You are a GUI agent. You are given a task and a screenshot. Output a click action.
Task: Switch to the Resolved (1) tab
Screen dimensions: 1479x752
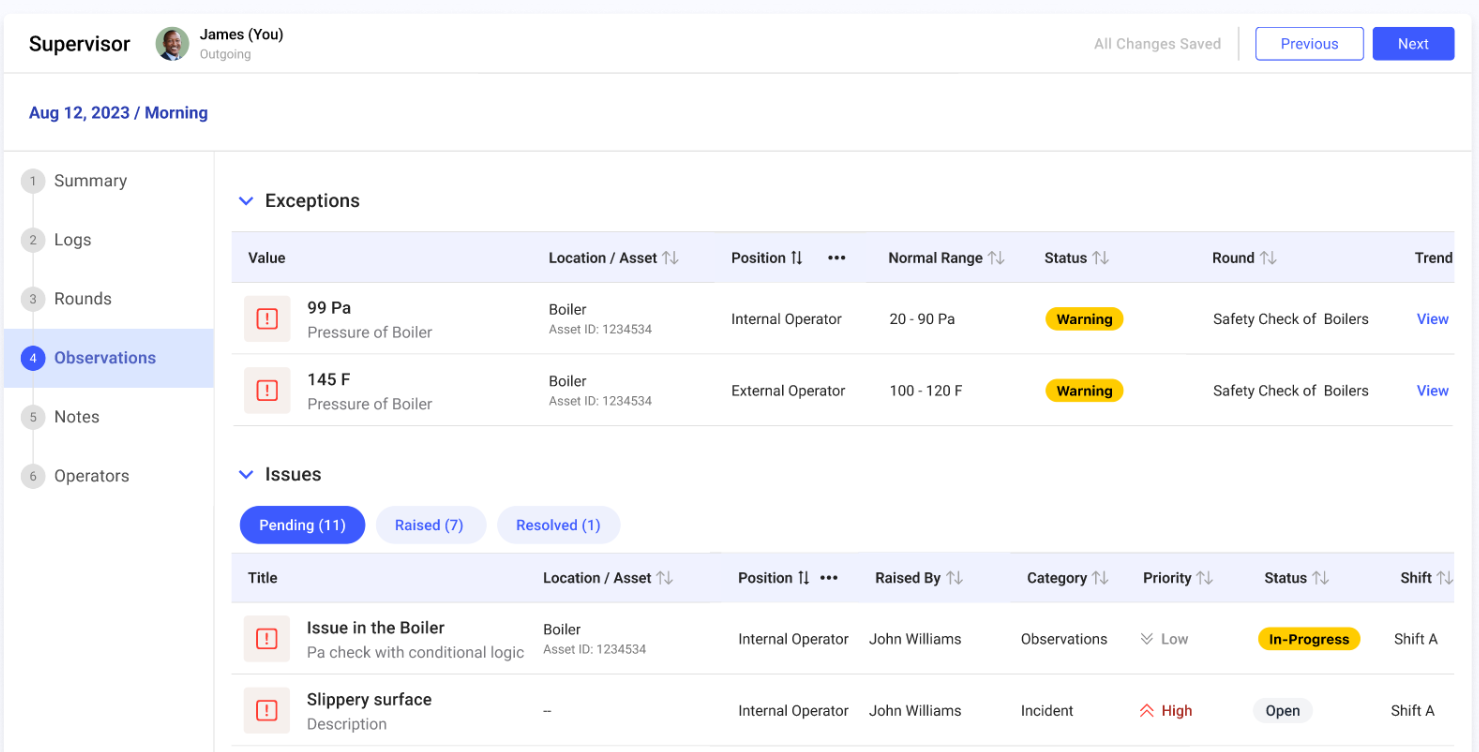tap(558, 525)
